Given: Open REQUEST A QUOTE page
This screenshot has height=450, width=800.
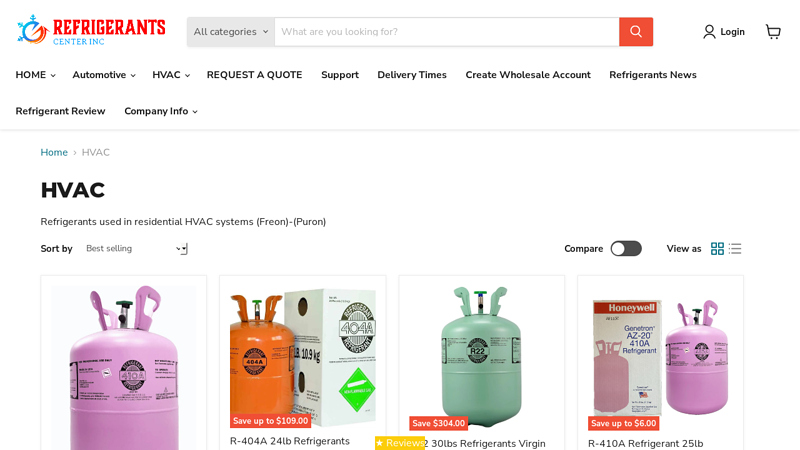Looking at the screenshot, I should pyautogui.click(x=255, y=75).
